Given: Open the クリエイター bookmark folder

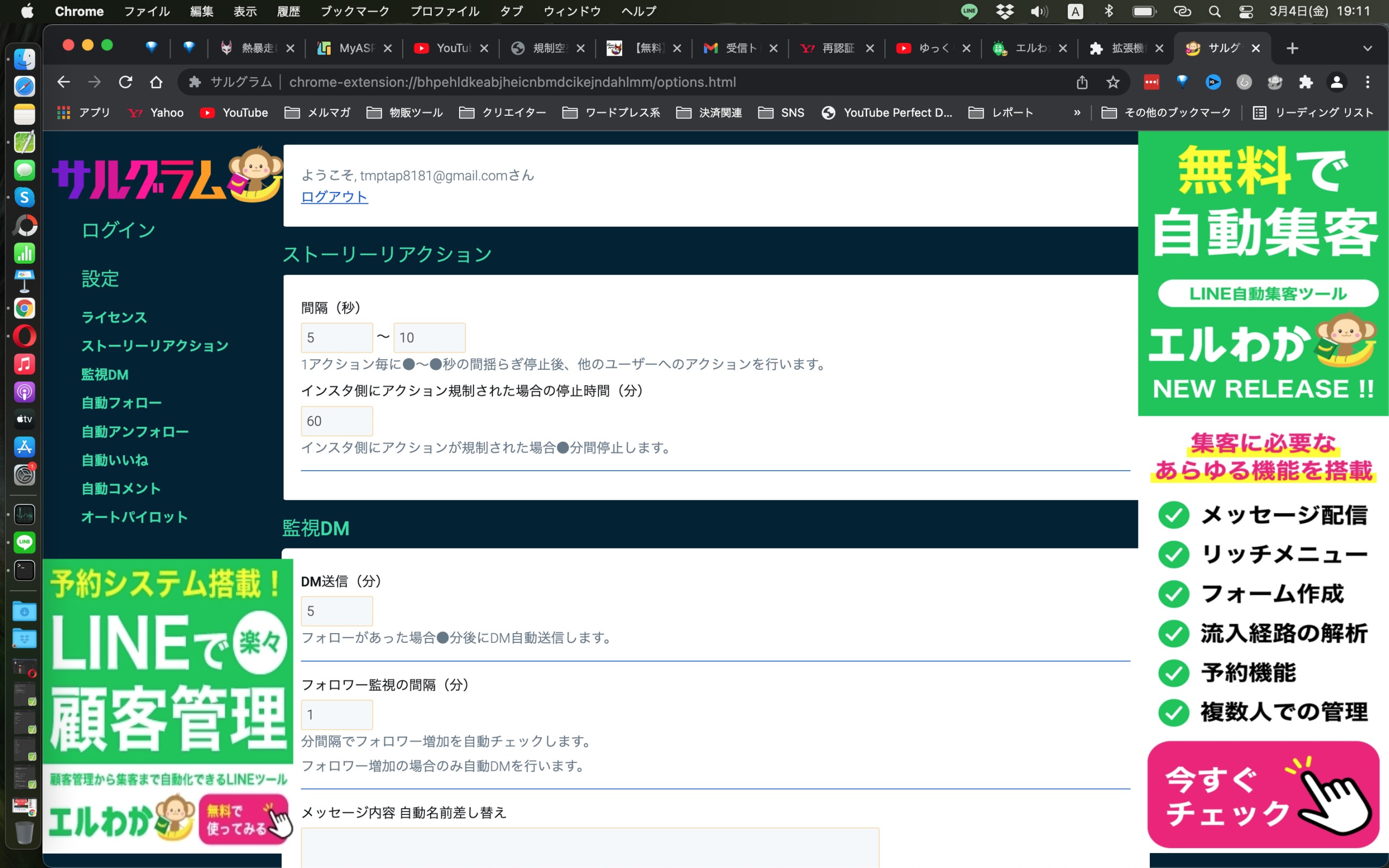Looking at the screenshot, I should (x=503, y=113).
